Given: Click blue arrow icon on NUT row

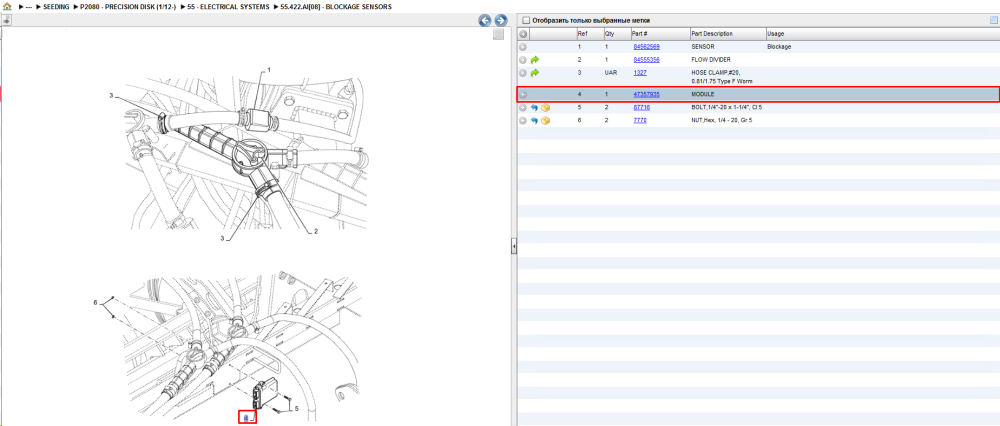Looking at the screenshot, I should (x=534, y=121).
